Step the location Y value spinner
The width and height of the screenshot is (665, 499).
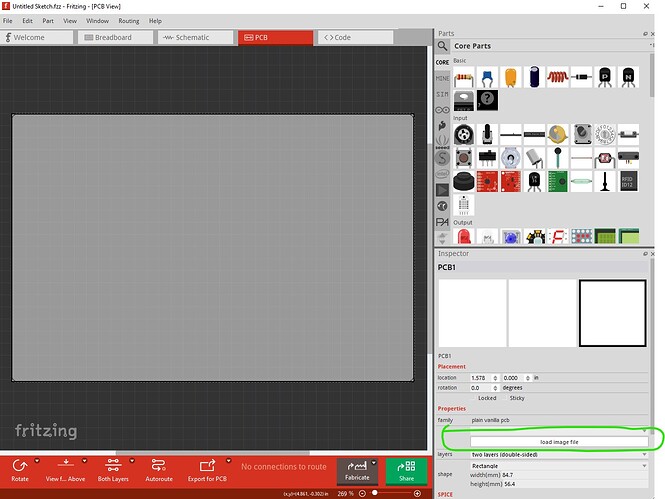point(528,378)
